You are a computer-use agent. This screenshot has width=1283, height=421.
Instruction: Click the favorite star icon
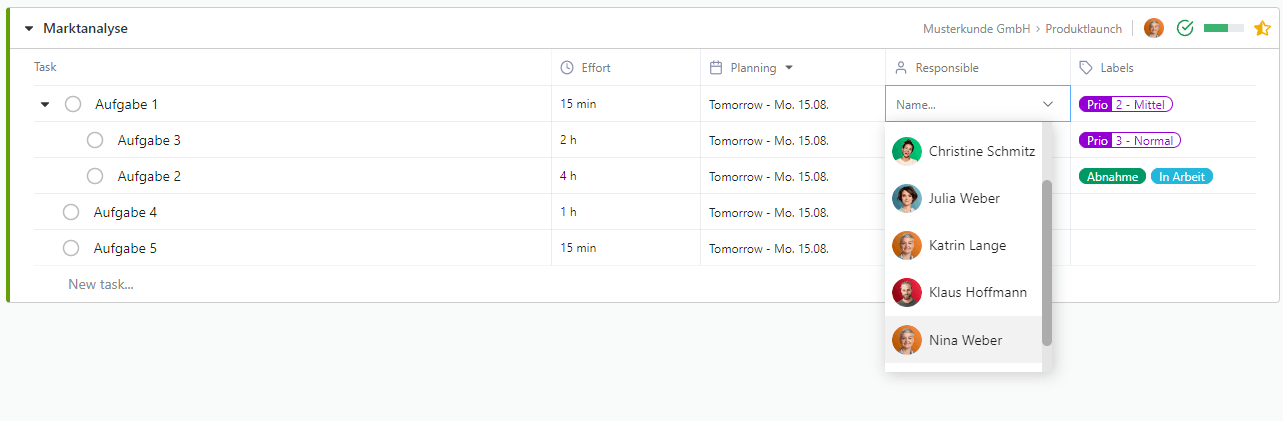[1262, 29]
